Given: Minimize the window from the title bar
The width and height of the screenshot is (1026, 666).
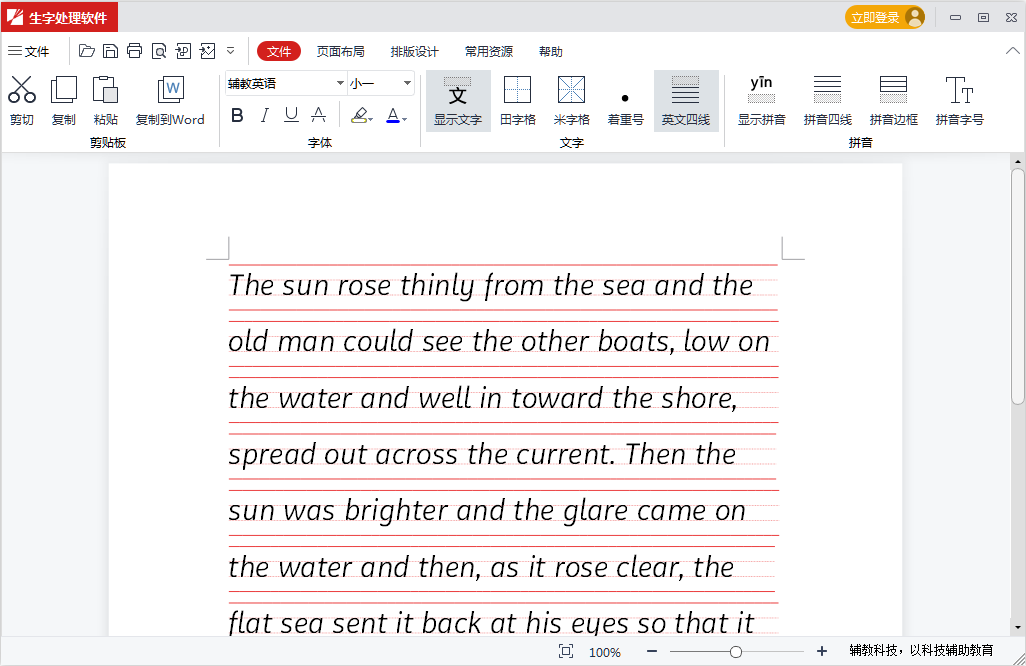Looking at the screenshot, I should click(955, 18).
